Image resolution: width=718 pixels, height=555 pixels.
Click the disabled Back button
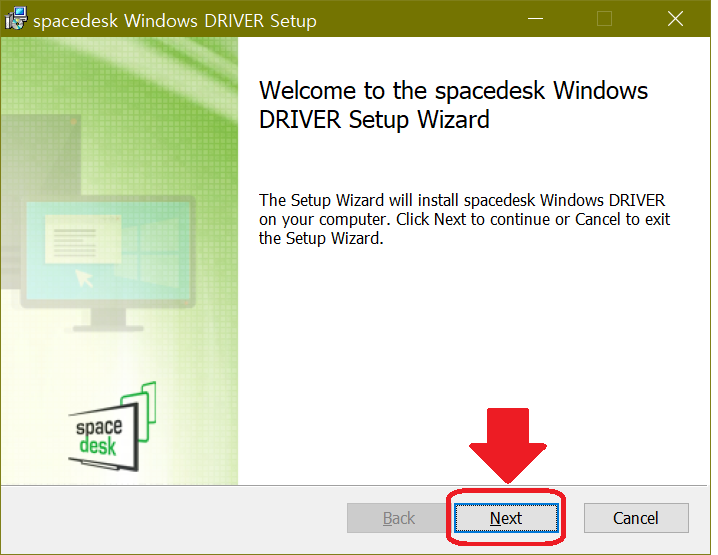(x=398, y=518)
